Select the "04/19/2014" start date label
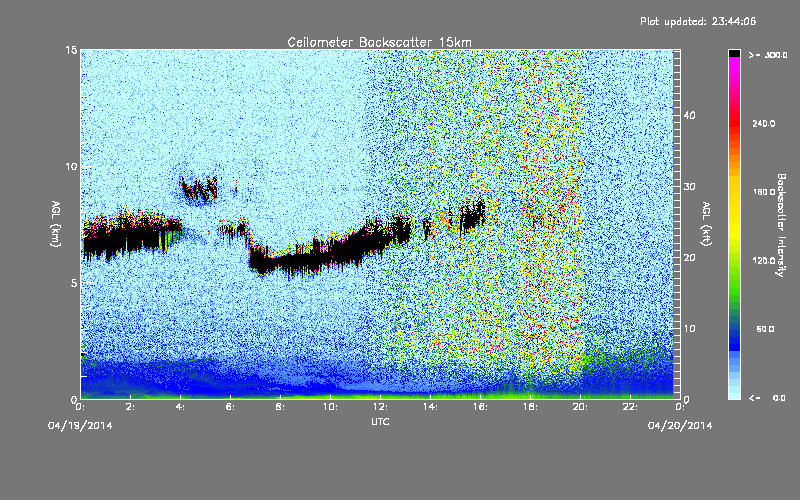 coord(80,426)
